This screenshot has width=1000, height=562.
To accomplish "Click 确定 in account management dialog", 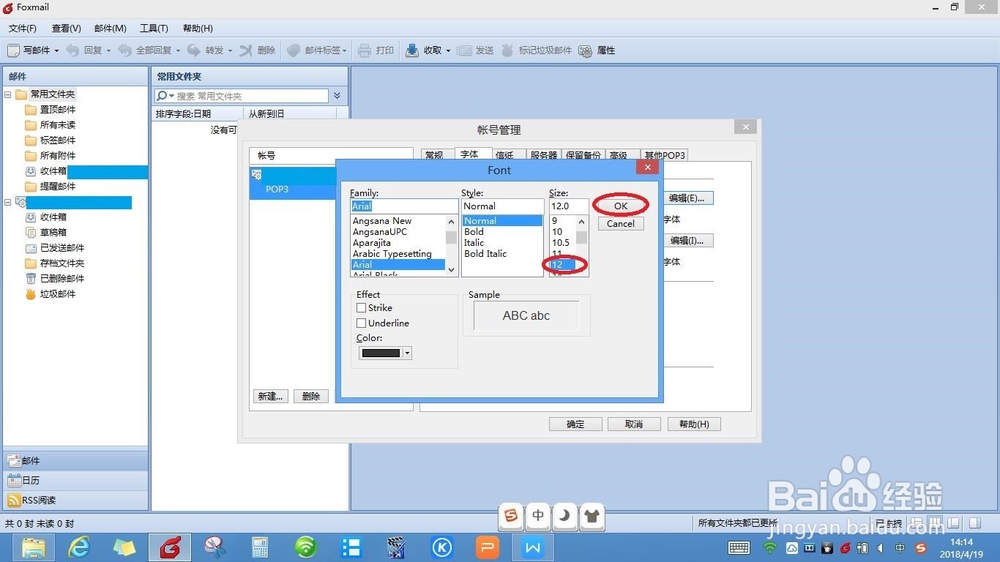I will coord(575,424).
